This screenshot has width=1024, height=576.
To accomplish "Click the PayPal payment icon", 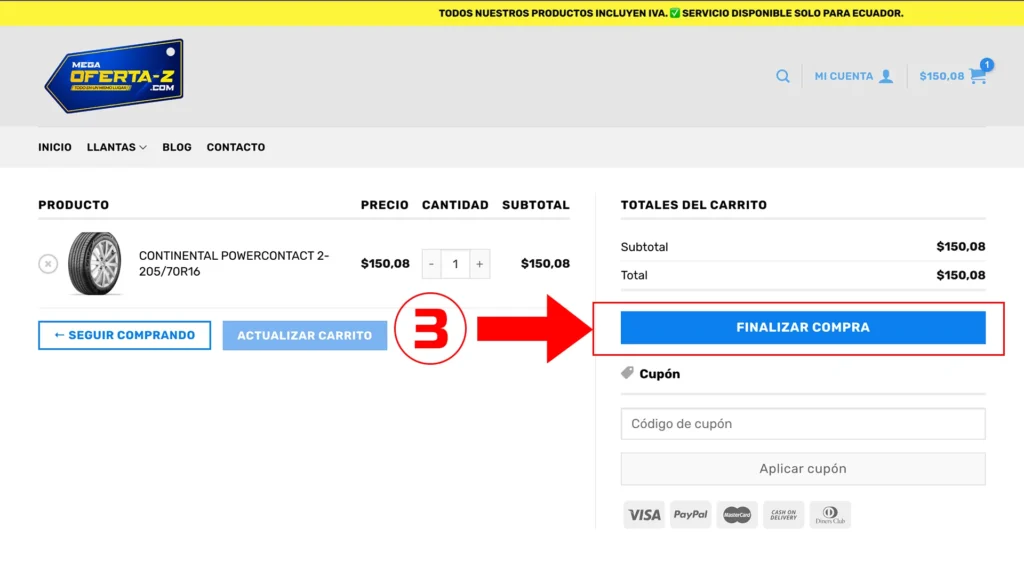I will (690, 514).
